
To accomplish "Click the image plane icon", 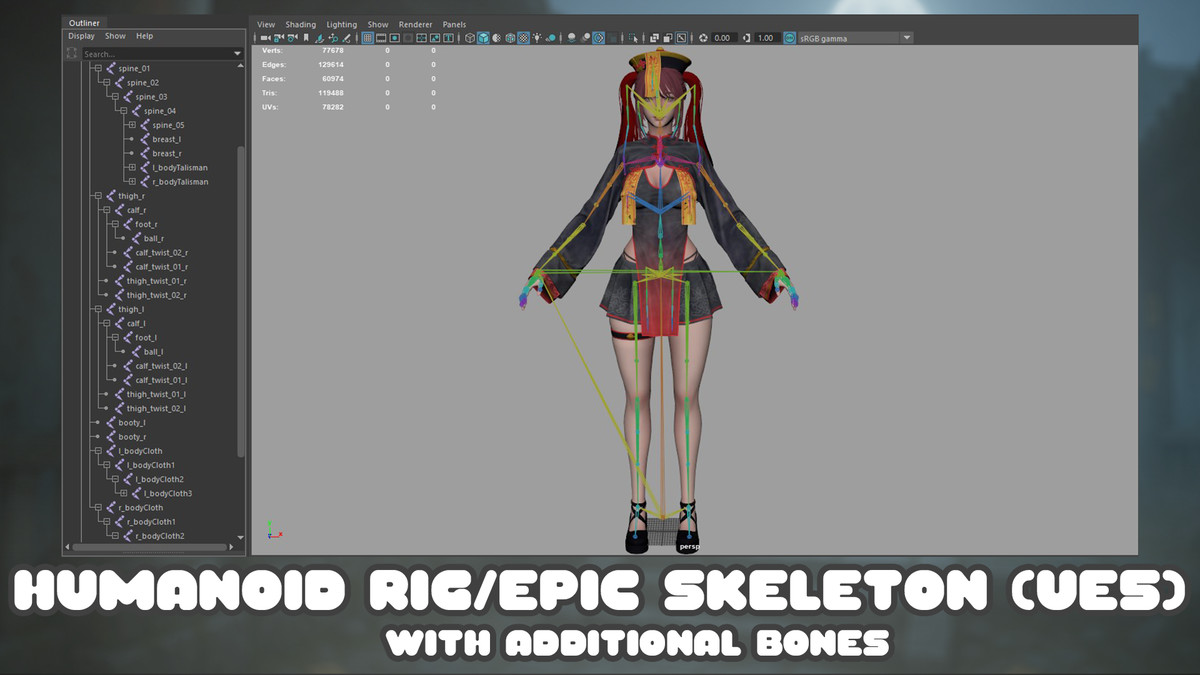I will click(x=319, y=38).
